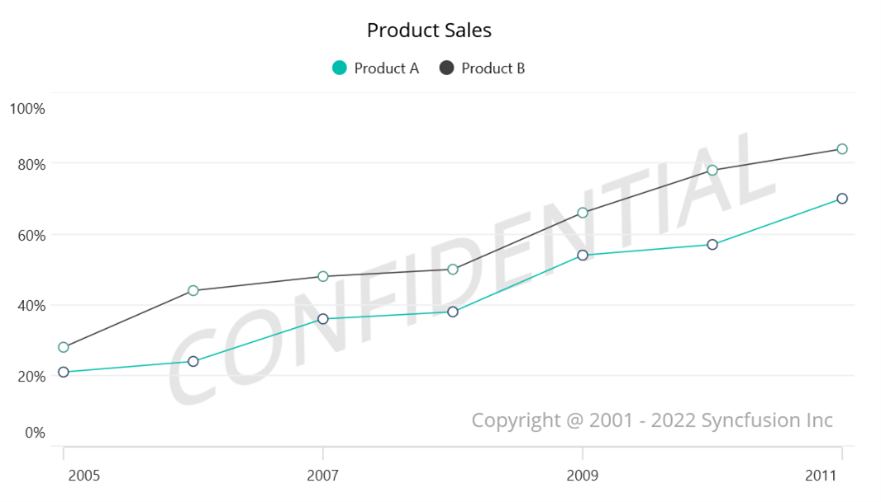Click the Product Sales chart title

[x=429, y=30]
